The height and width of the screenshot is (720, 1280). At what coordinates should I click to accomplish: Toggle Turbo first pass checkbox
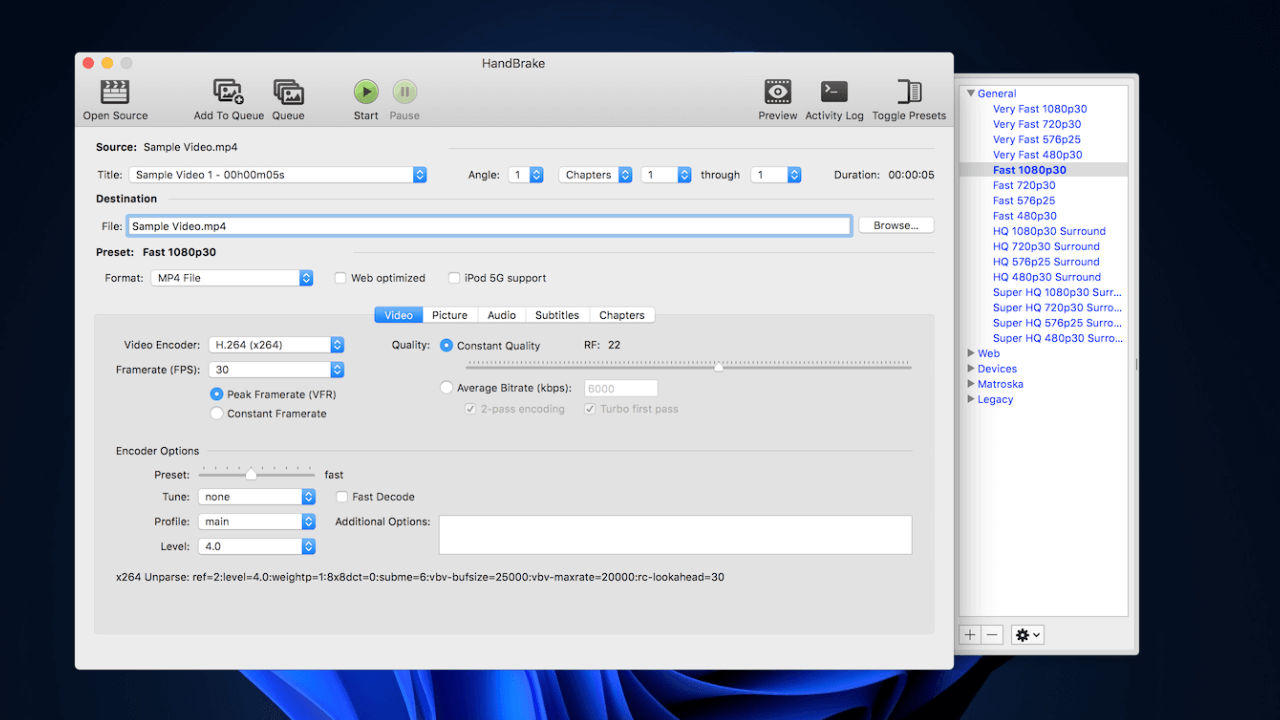tap(590, 409)
